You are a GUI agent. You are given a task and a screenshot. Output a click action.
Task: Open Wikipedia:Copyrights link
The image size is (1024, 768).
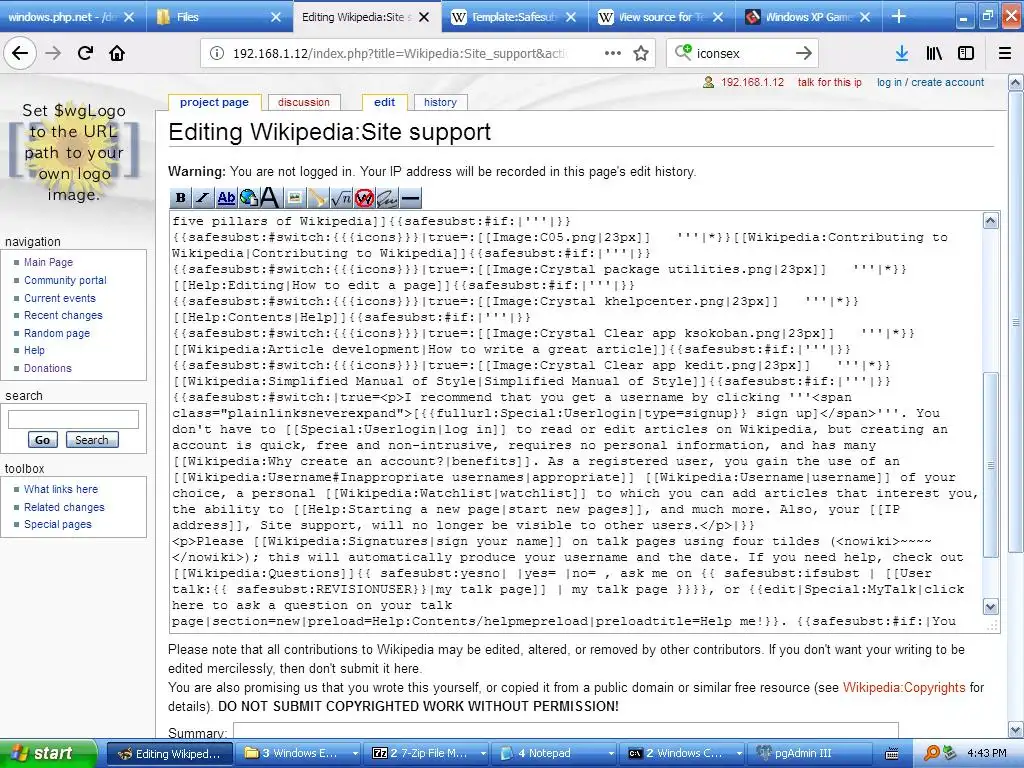904,688
